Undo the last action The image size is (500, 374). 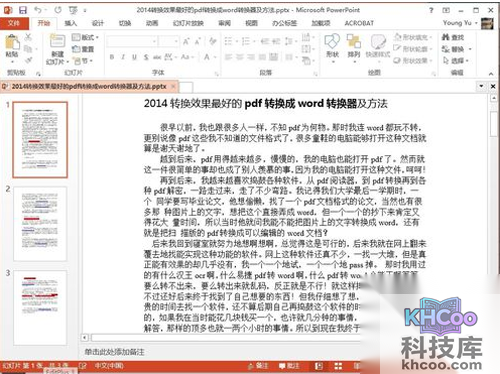pyautogui.click(x=38, y=10)
